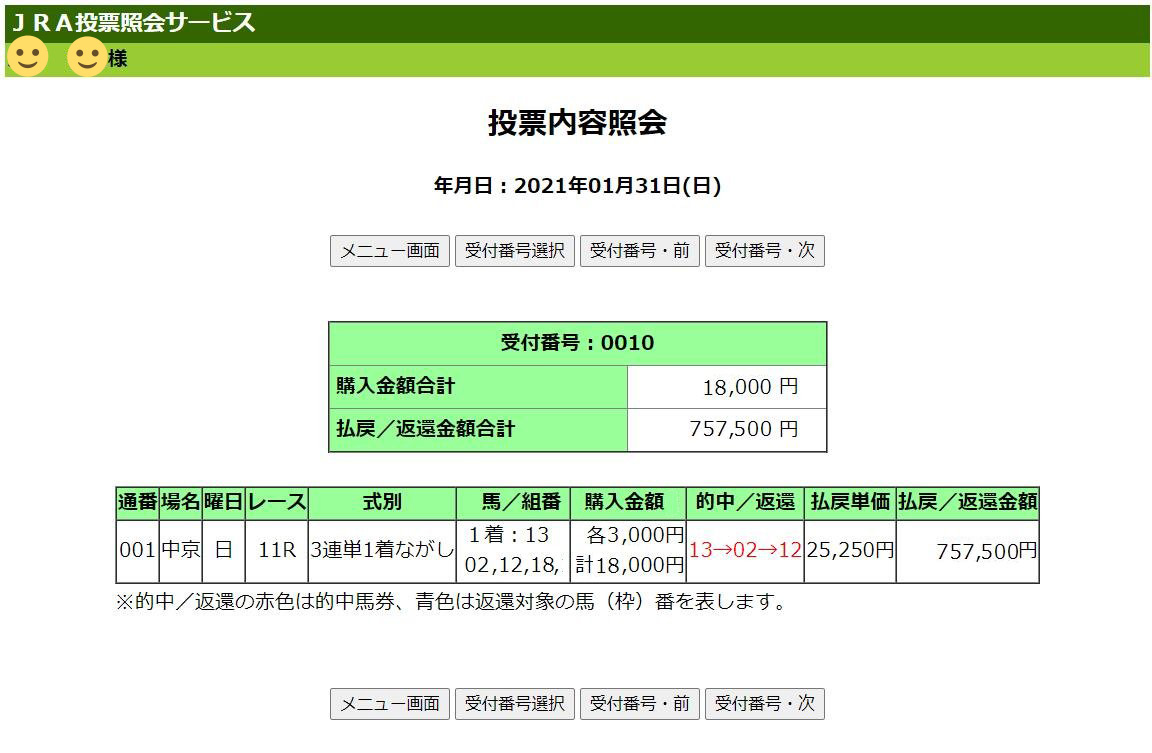
Task: Click the 3連単1着ながし bet type cell
Action: click(x=381, y=550)
